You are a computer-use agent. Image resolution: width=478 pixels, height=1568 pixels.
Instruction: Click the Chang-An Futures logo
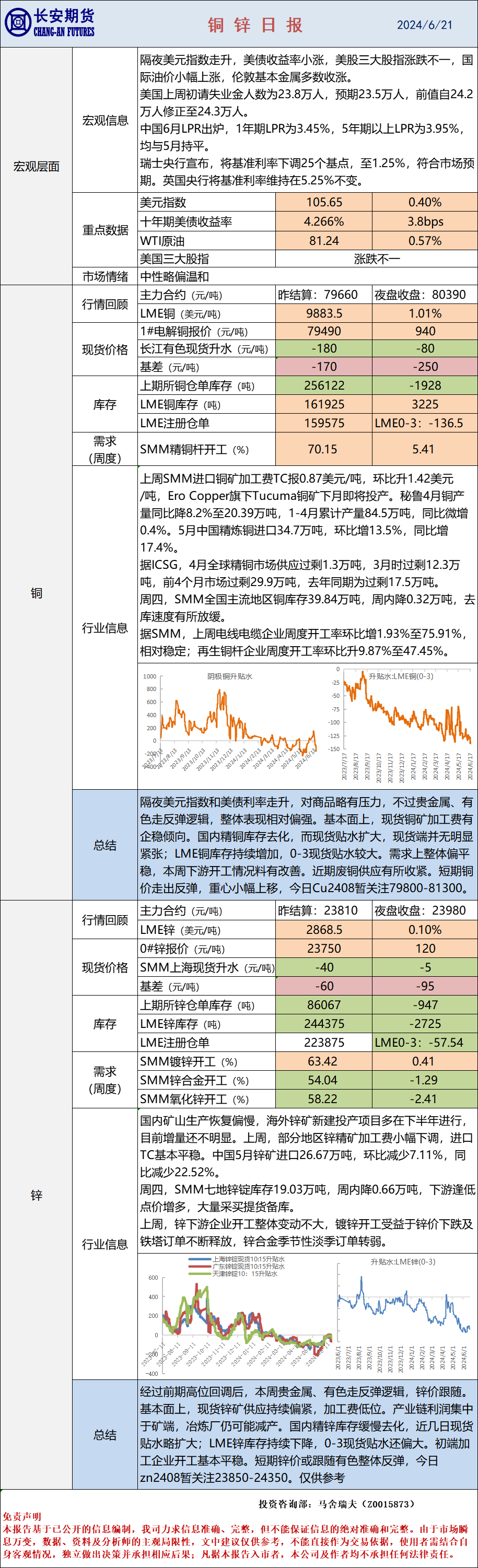pos(50,23)
